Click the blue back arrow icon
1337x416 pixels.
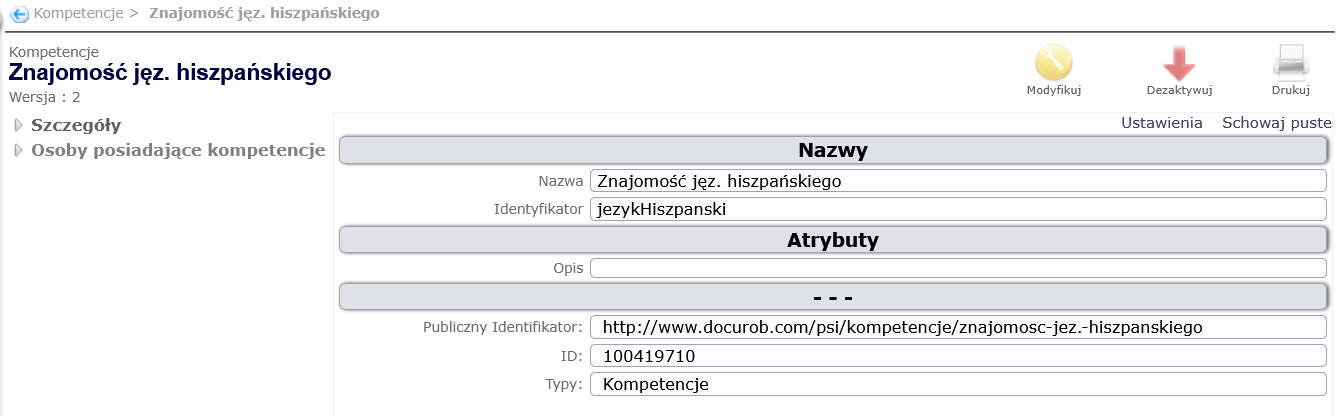(20, 15)
